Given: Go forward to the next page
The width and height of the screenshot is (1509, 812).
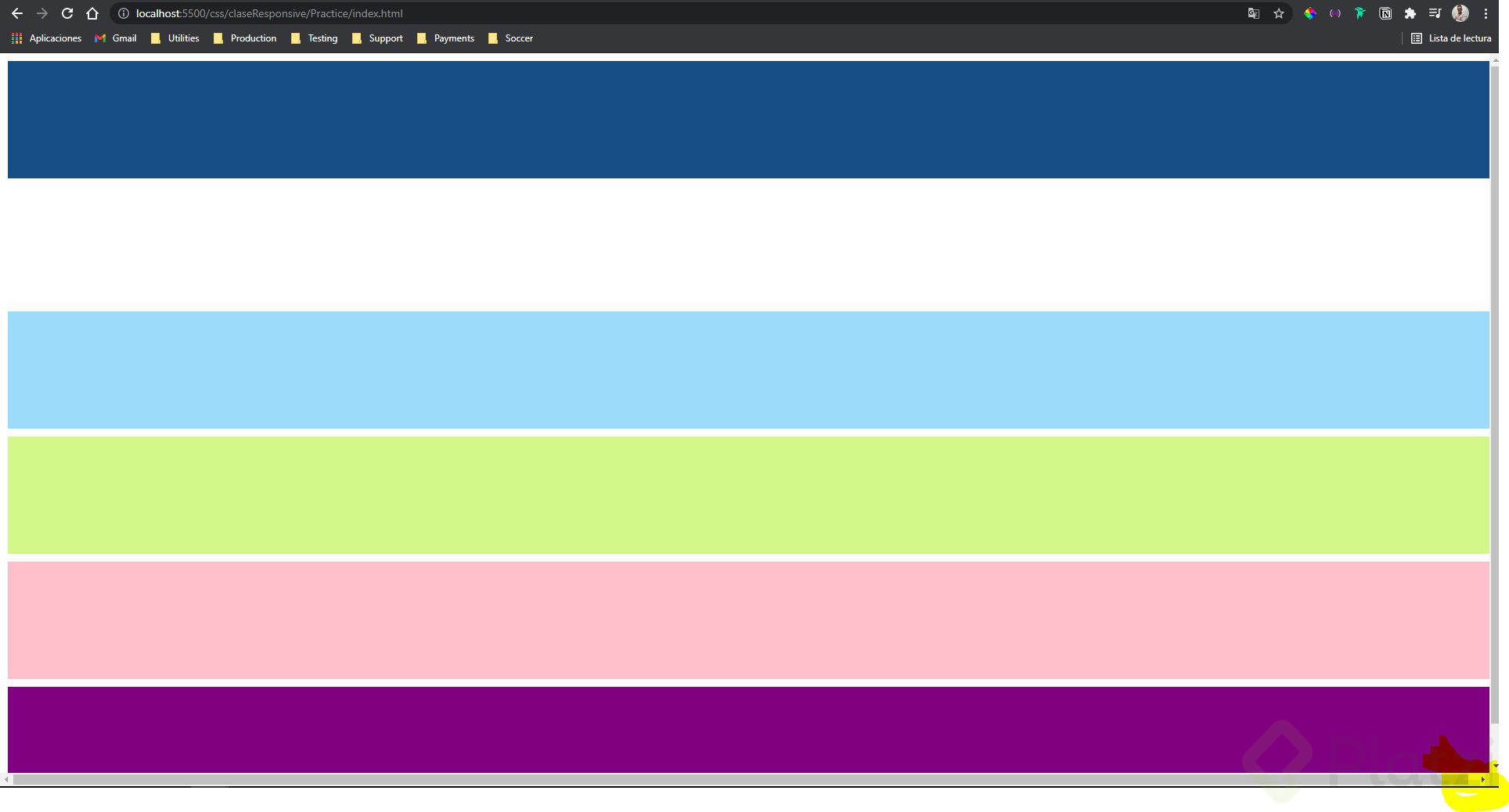Looking at the screenshot, I should click(42, 13).
